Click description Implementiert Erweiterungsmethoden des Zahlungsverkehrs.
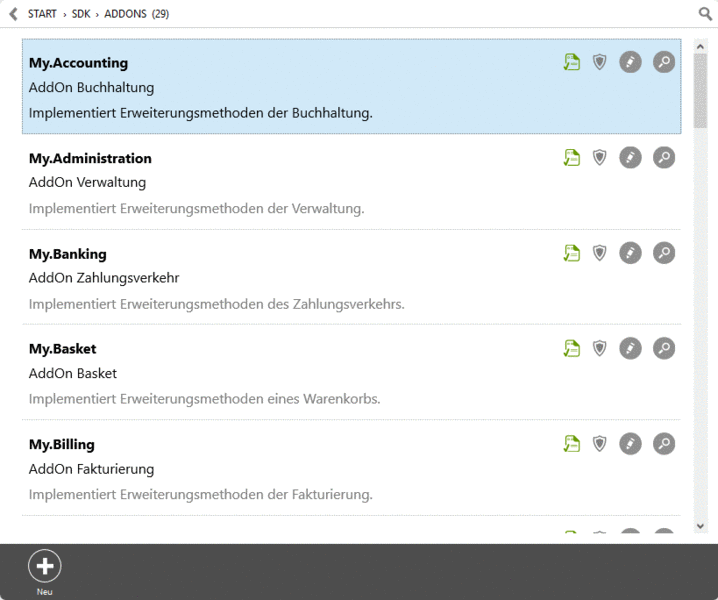 [217, 304]
